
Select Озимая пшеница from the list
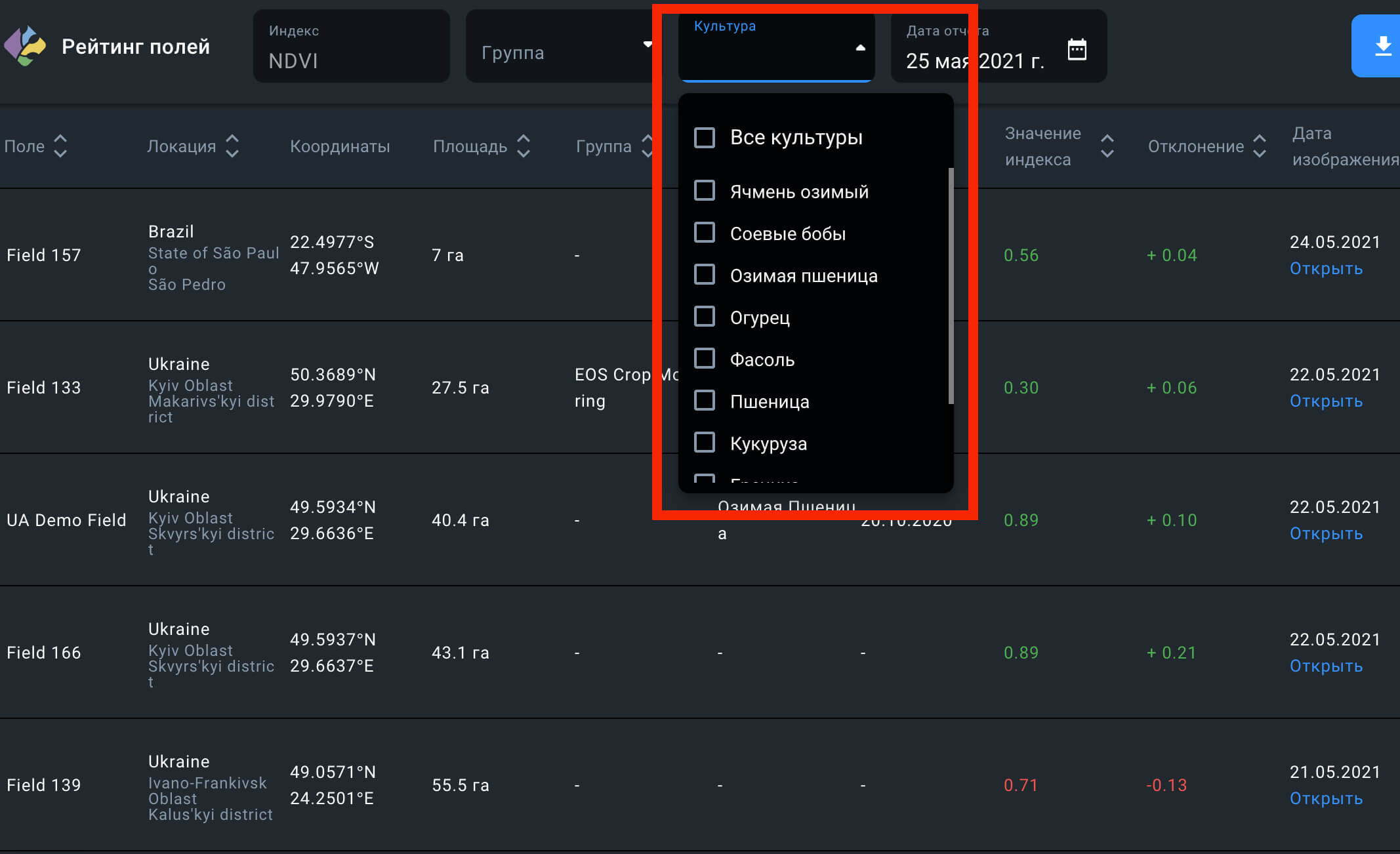click(803, 275)
